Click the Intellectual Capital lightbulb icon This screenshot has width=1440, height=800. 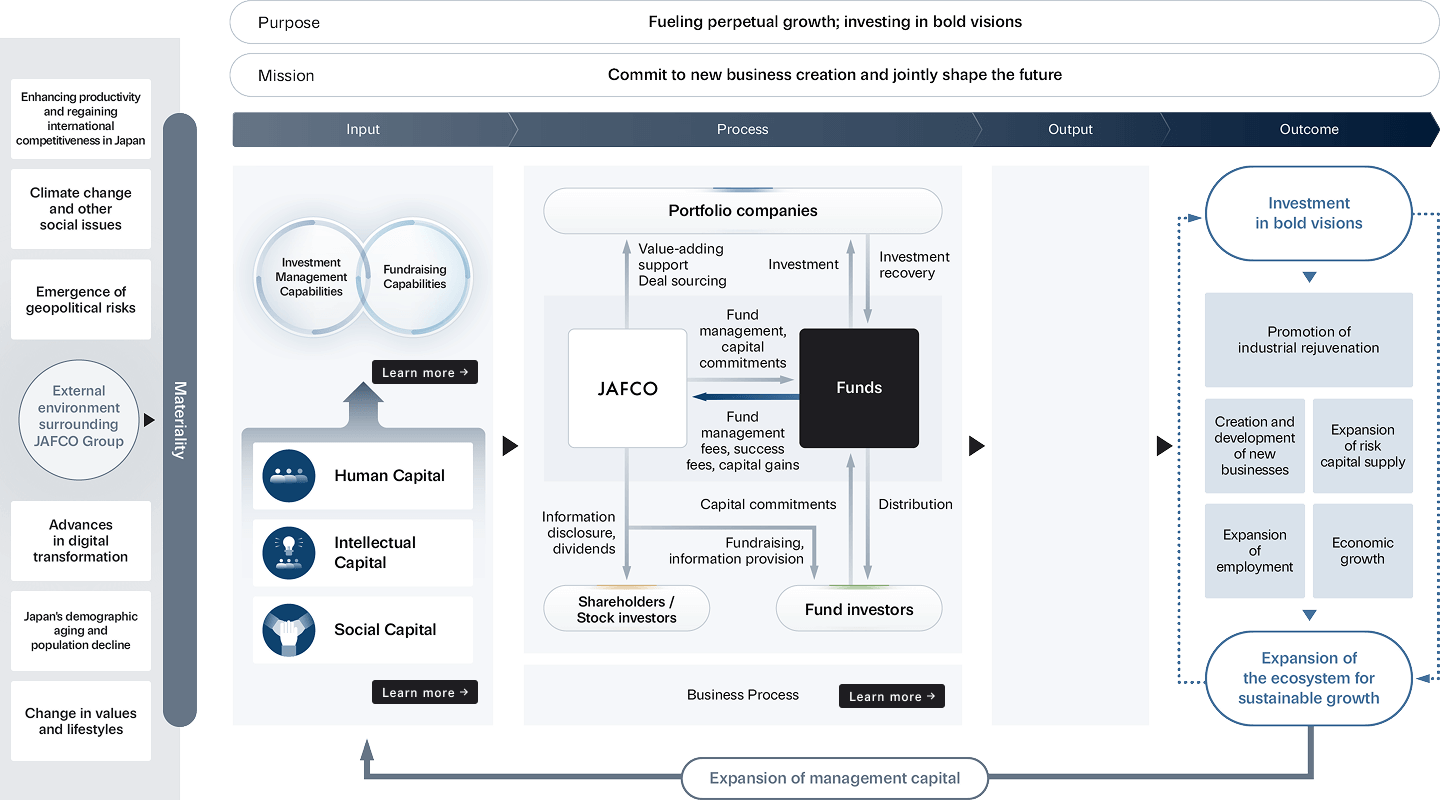[x=288, y=553]
